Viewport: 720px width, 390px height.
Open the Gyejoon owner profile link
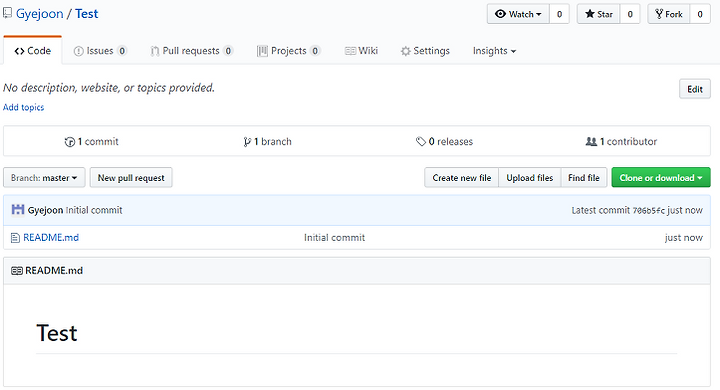(39, 14)
